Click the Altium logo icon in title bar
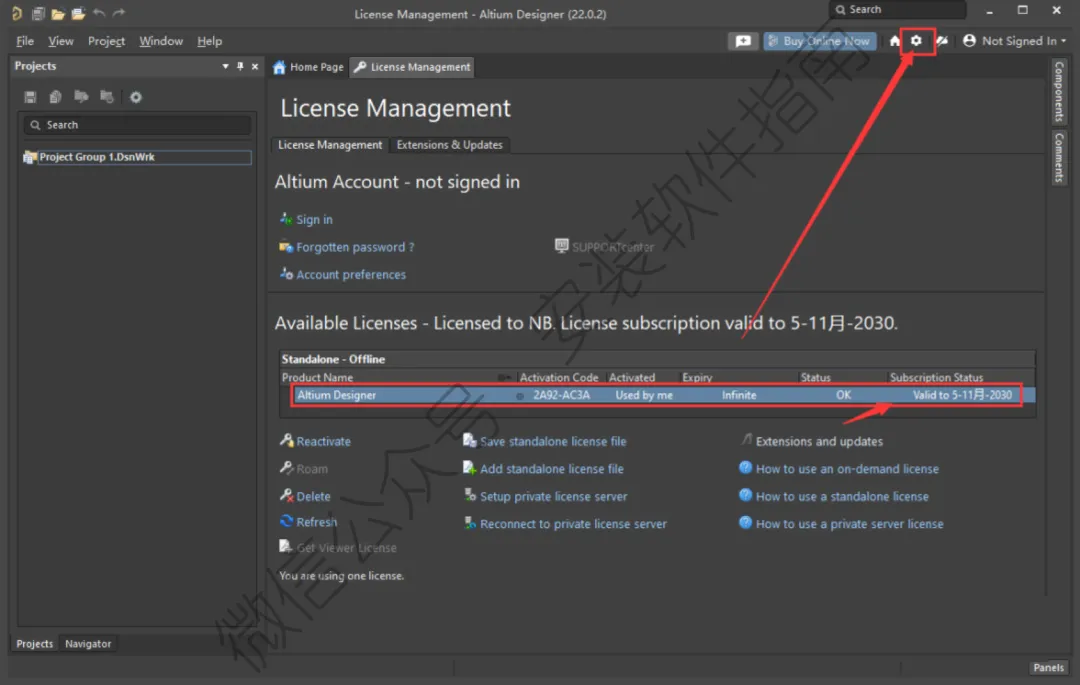 (17, 13)
